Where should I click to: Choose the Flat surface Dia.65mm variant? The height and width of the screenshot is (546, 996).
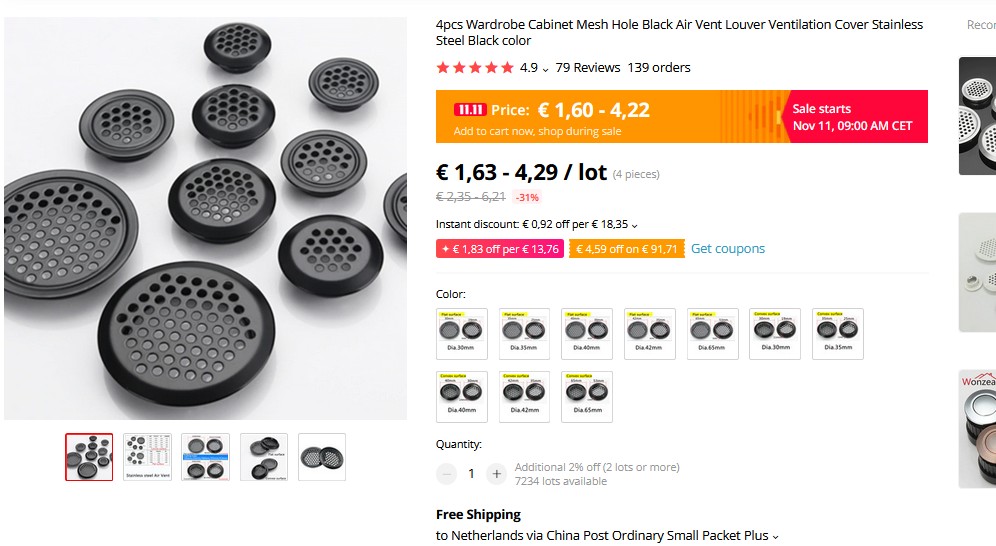pyautogui.click(x=713, y=334)
